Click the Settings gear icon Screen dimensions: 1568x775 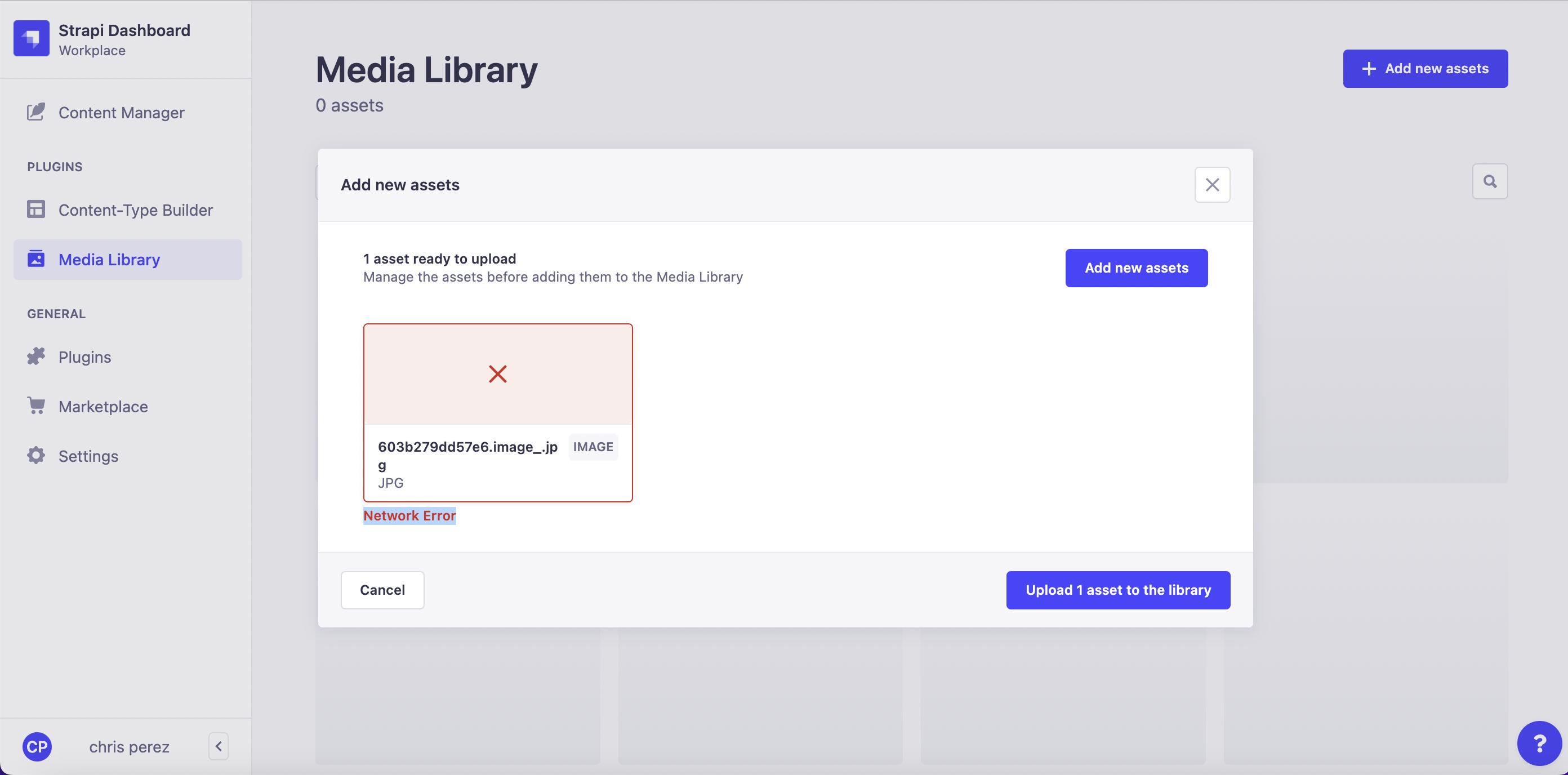(x=36, y=456)
